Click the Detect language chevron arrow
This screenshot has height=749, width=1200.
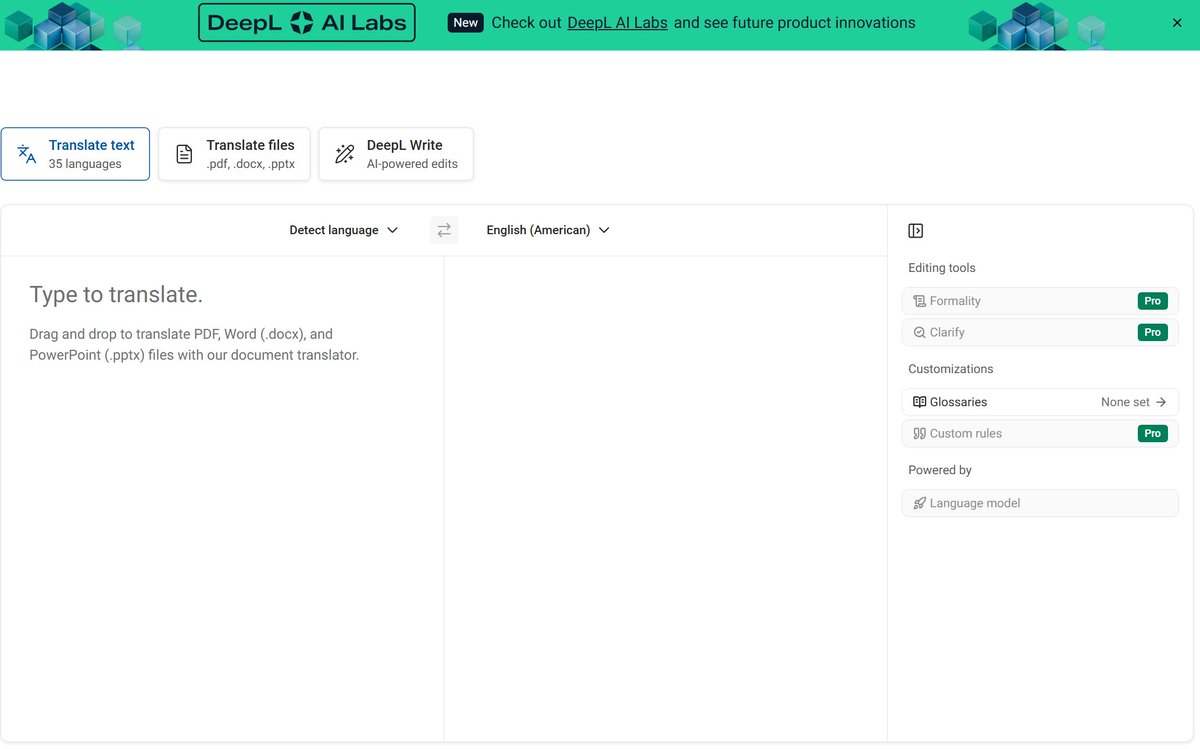tap(392, 230)
